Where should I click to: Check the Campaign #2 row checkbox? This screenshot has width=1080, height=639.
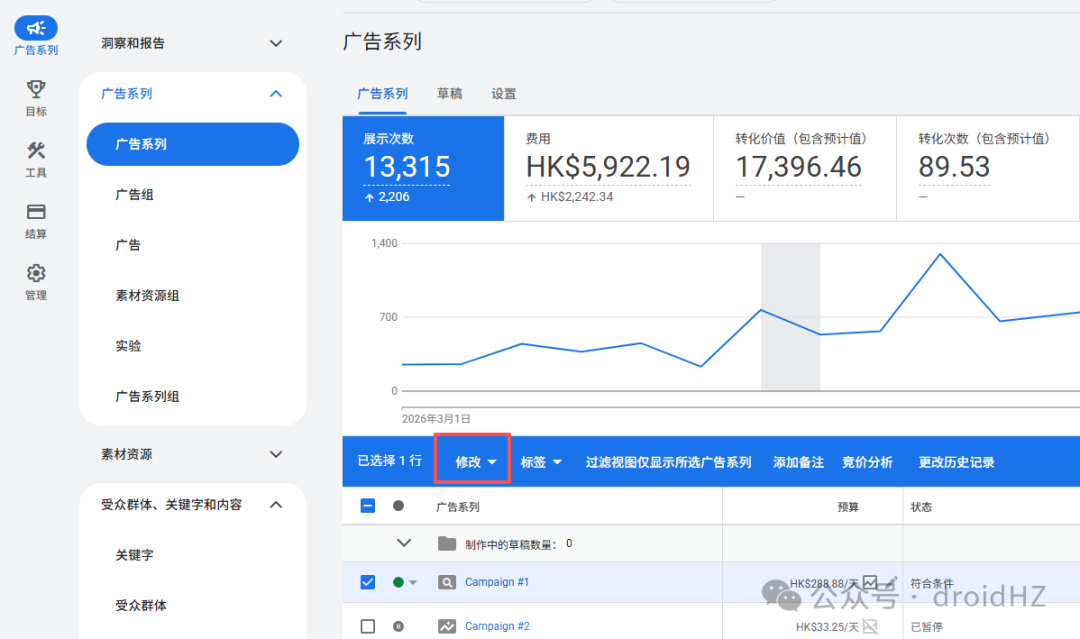click(368, 627)
